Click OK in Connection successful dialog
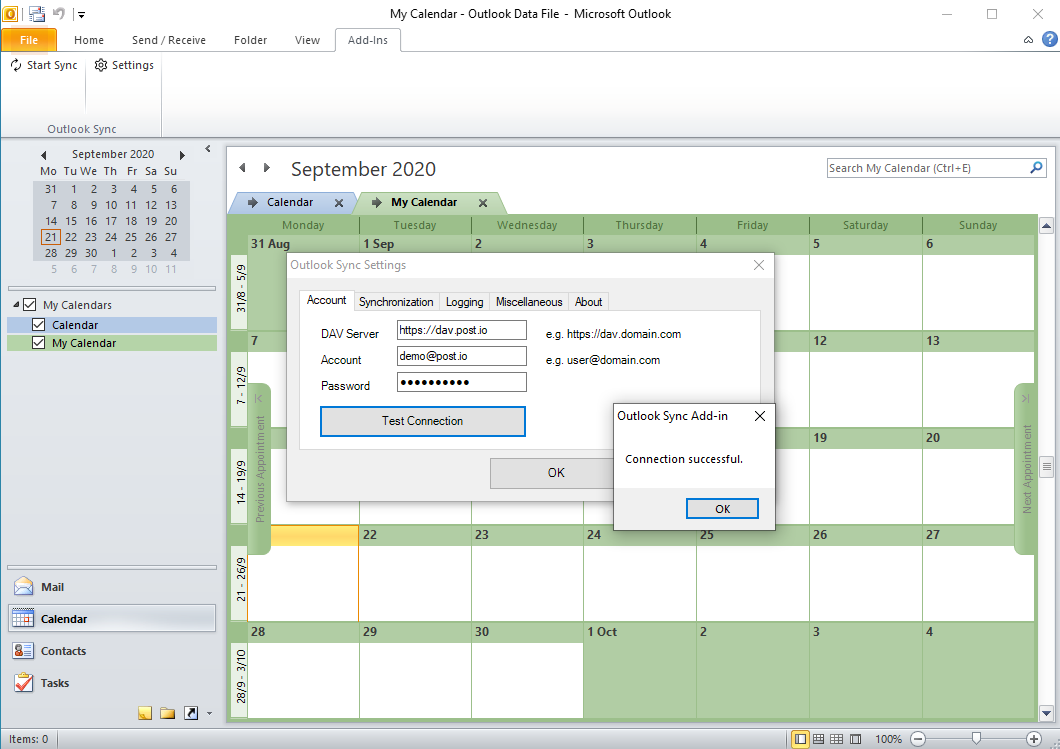 (722, 508)
